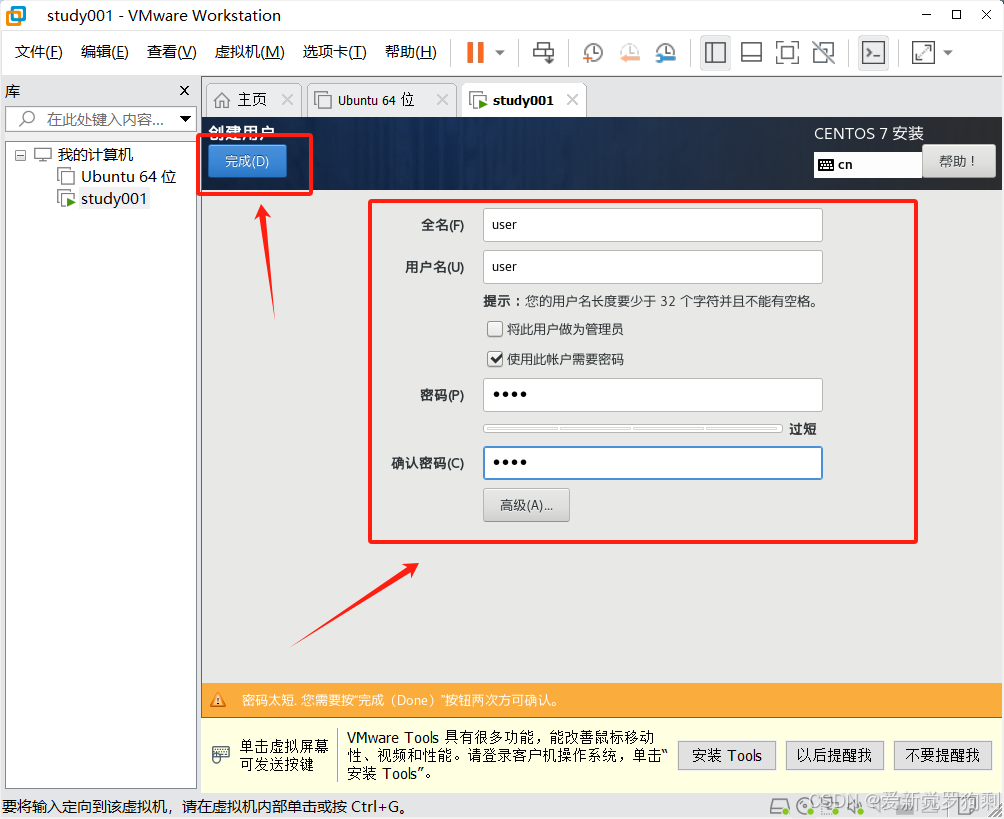
Task: Click the hard disk status icon in status bar
Action: tap(779, 806)
